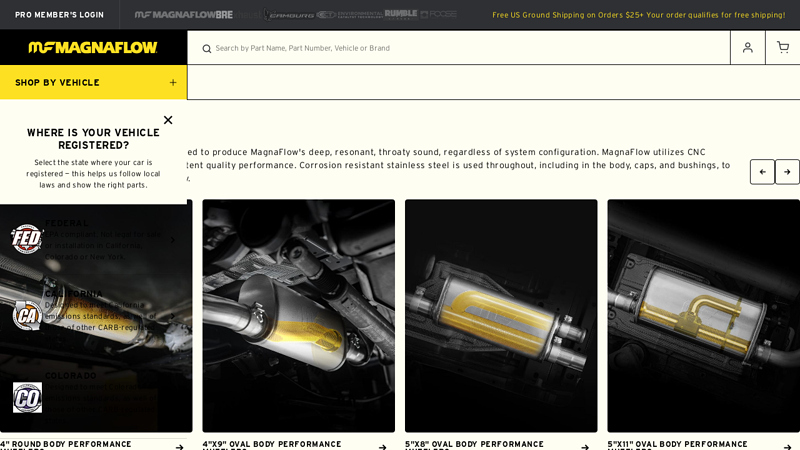Click the Where Is Your Vehicle Registered heading
Screen dimensions: 800x450
93,139
